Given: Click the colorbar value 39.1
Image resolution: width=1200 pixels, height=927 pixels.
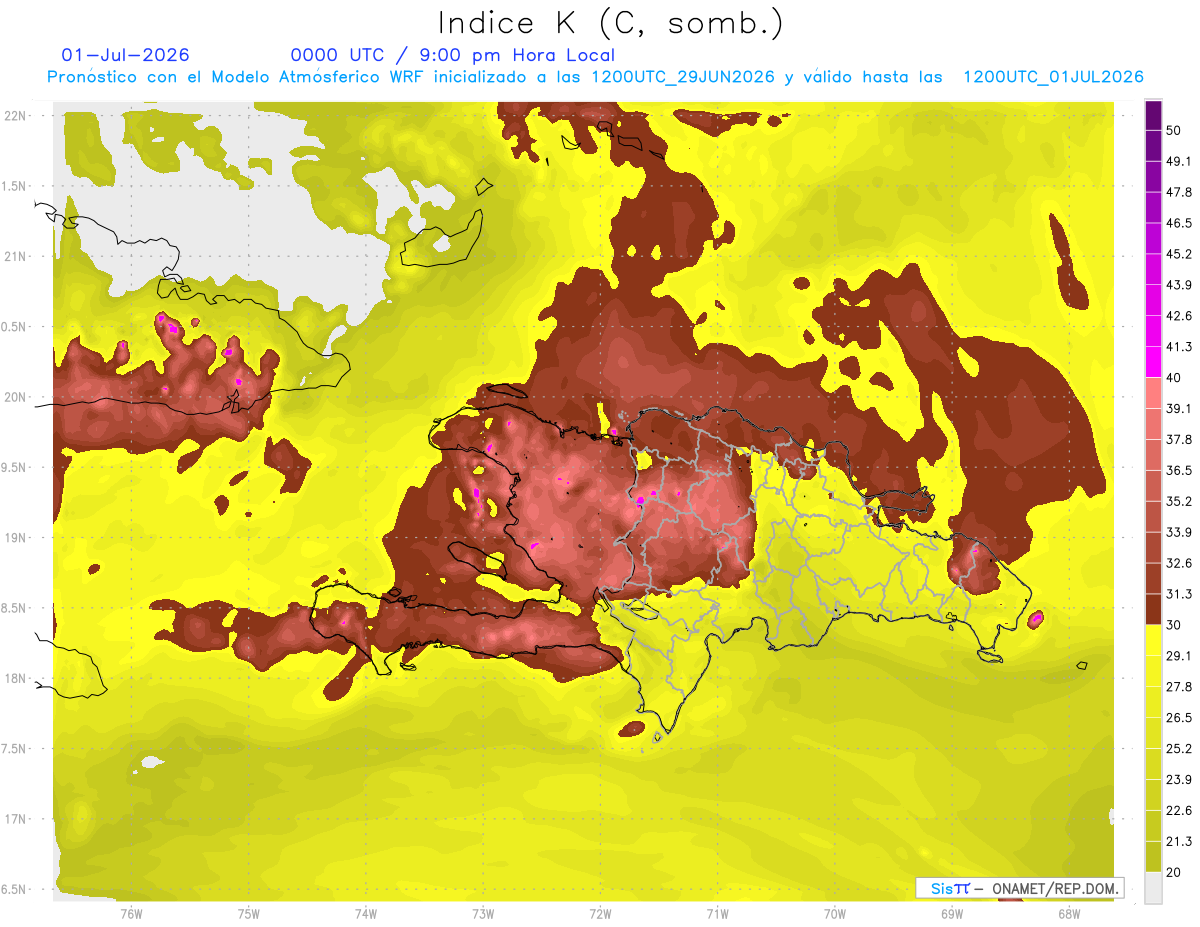Looking at the screenshot, I should click(1178, 408).
